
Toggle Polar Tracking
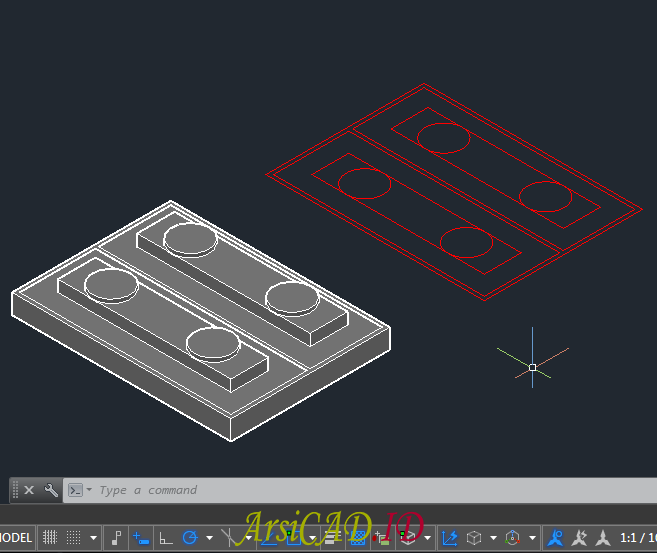coord(190,537)
